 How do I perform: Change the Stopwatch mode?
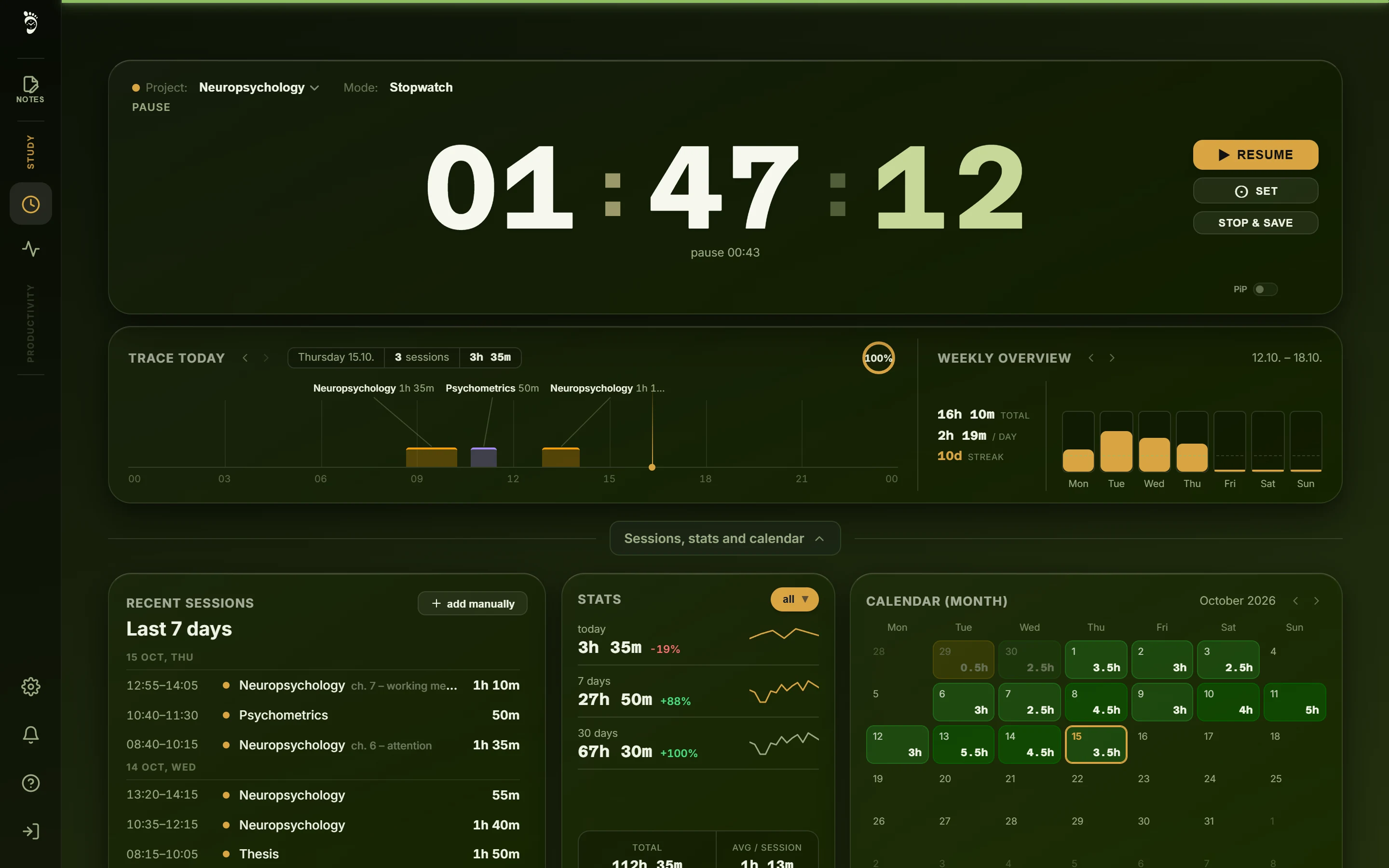(x=421, y=87)
